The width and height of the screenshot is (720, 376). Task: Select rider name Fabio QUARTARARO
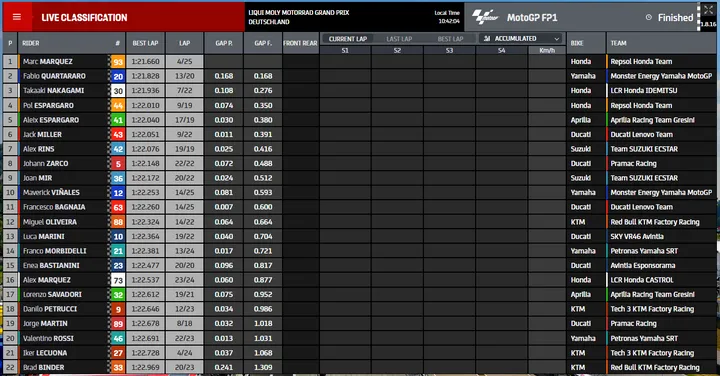point(54,76)
